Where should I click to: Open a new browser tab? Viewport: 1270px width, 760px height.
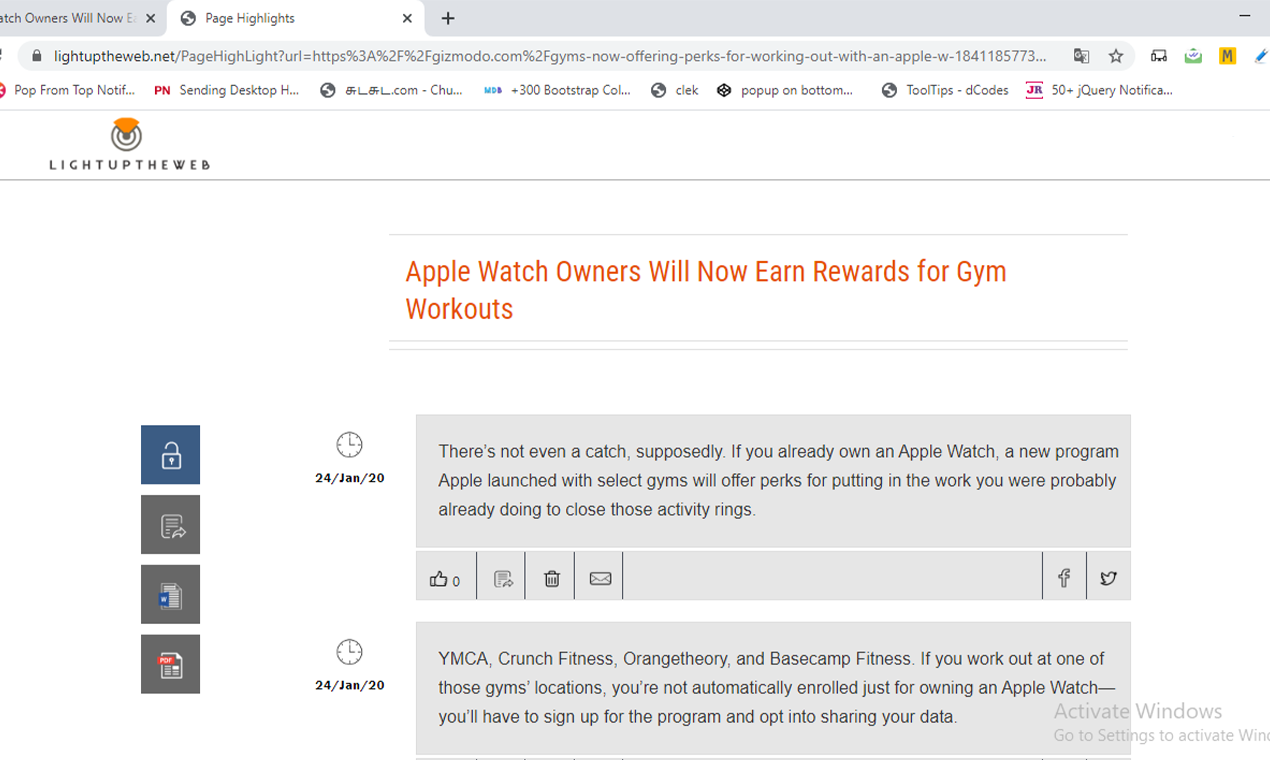(x=448, y=18)
